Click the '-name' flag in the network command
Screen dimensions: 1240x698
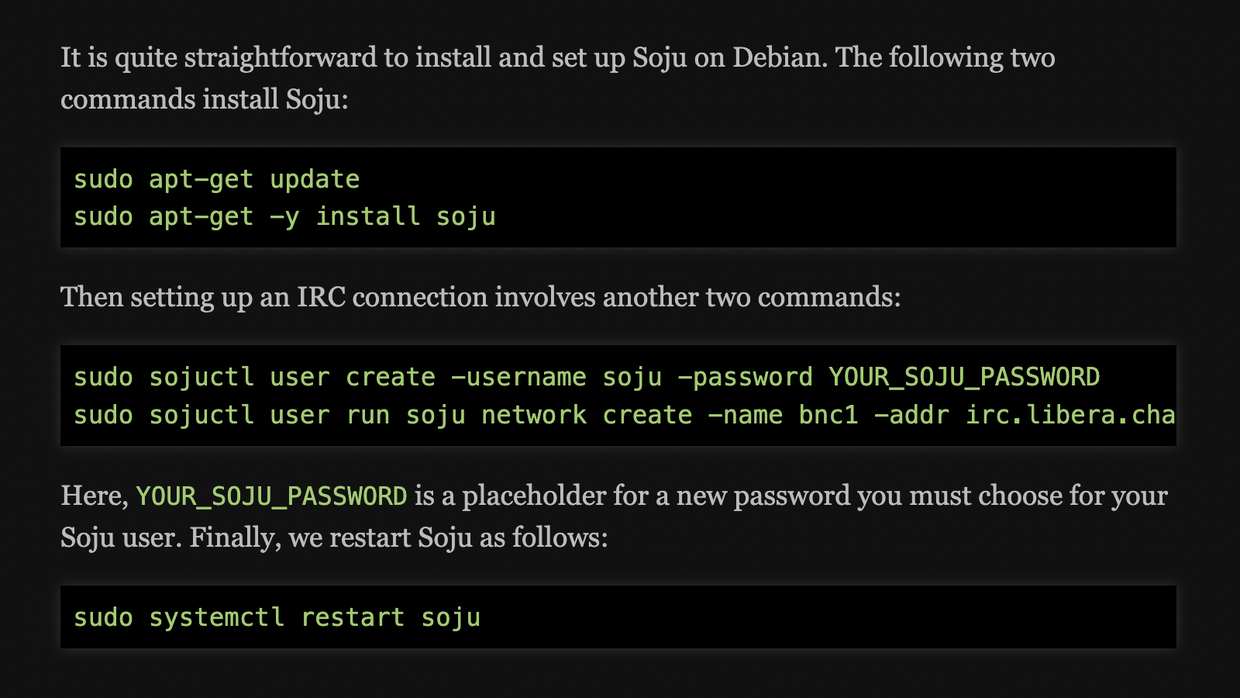tap(744, 414)
